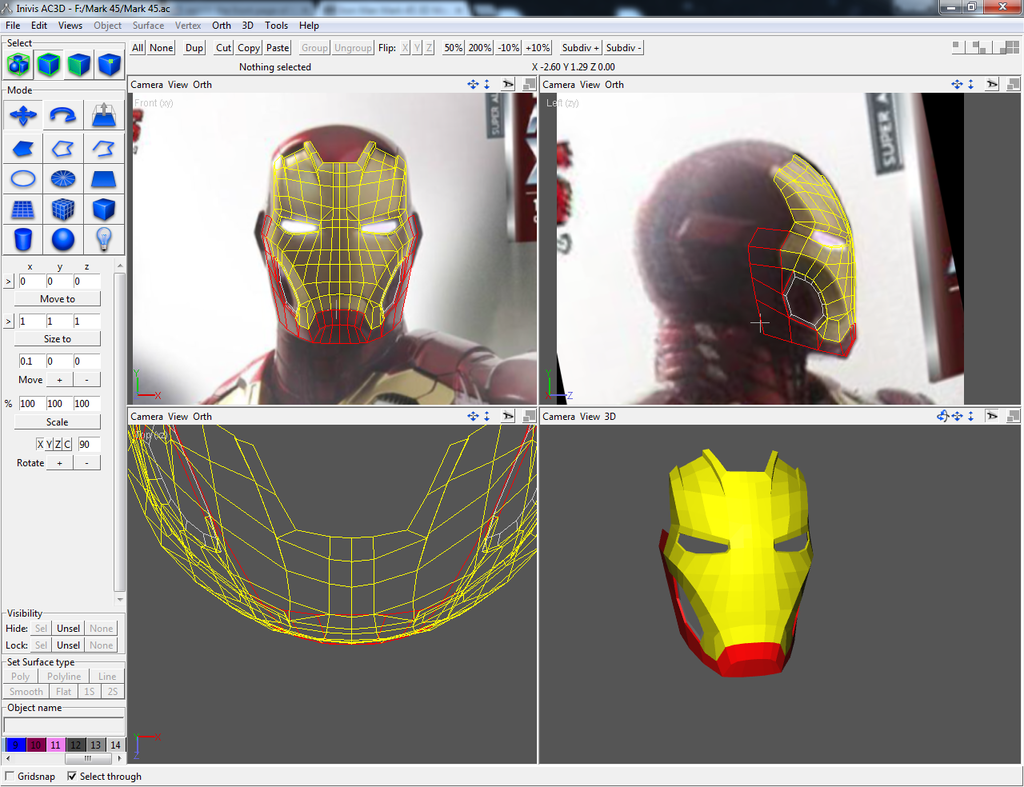Open Camera dropdown in Front view
The width and height of the screenshot is (1024, 787).
(147, 84)
